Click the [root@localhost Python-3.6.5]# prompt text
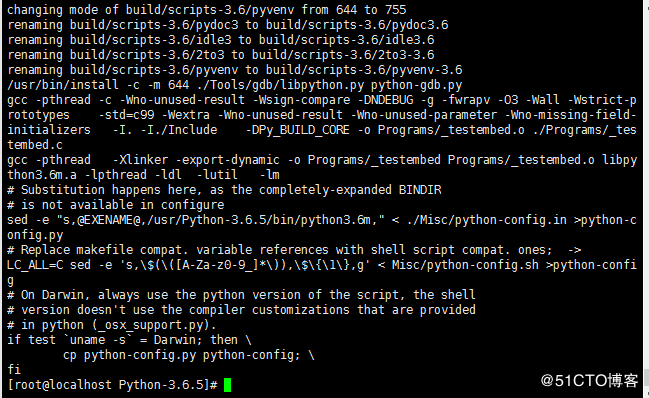The width and height of the screenshot is (649, 398). 112,385
